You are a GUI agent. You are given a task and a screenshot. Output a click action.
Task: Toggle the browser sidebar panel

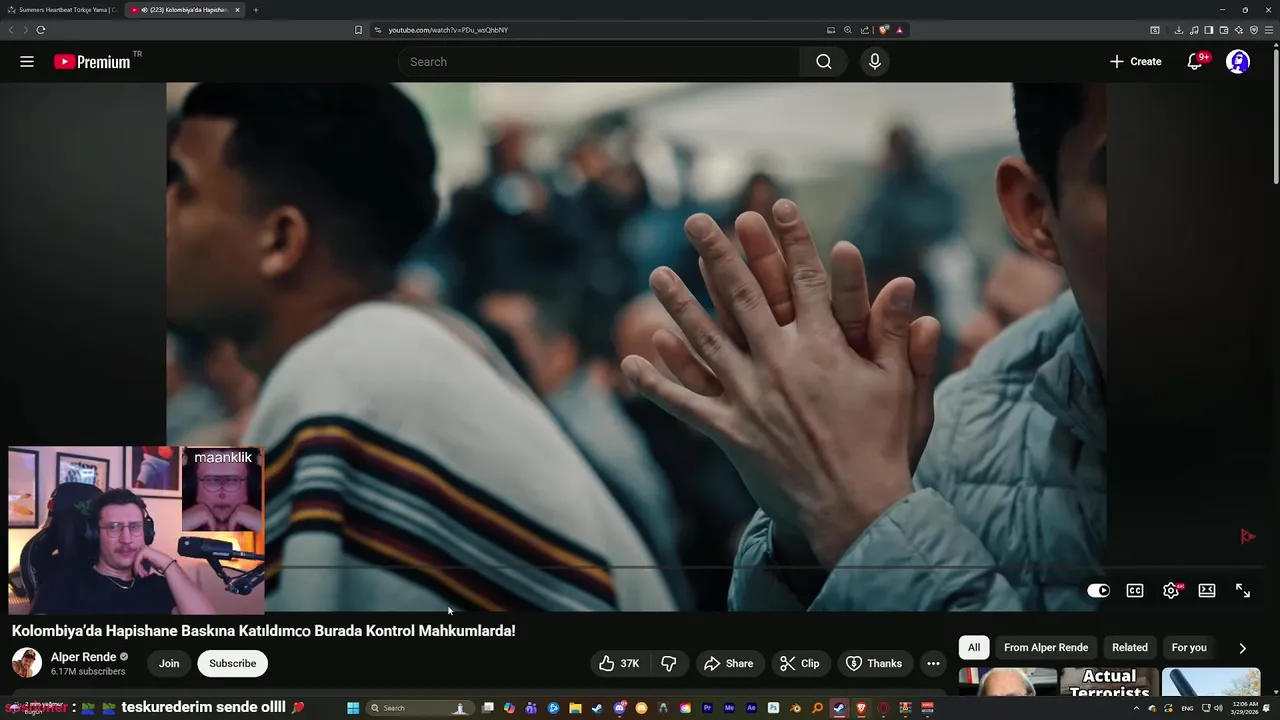click(1209, 30)
